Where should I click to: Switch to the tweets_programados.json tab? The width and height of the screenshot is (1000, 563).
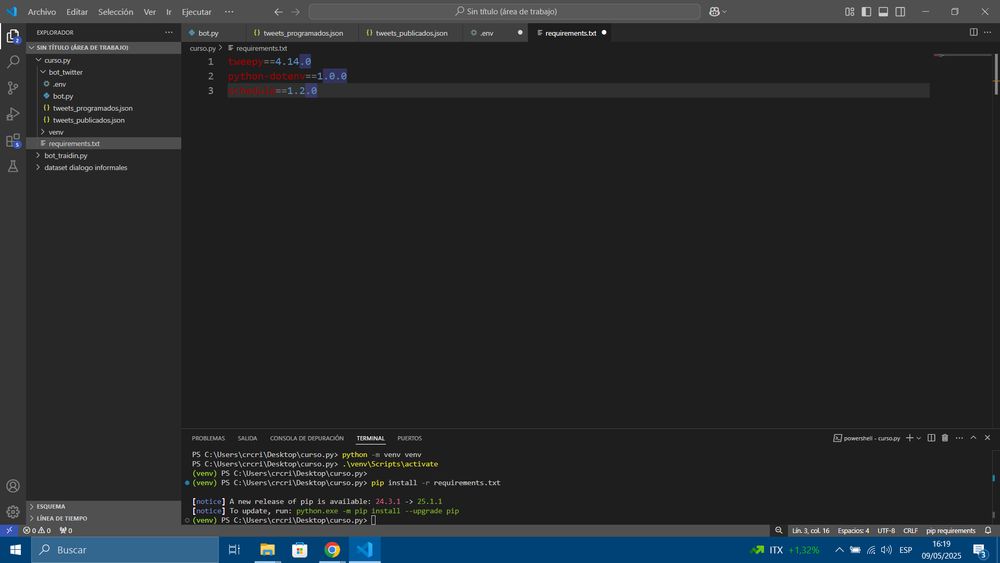(x=303, y=33)
